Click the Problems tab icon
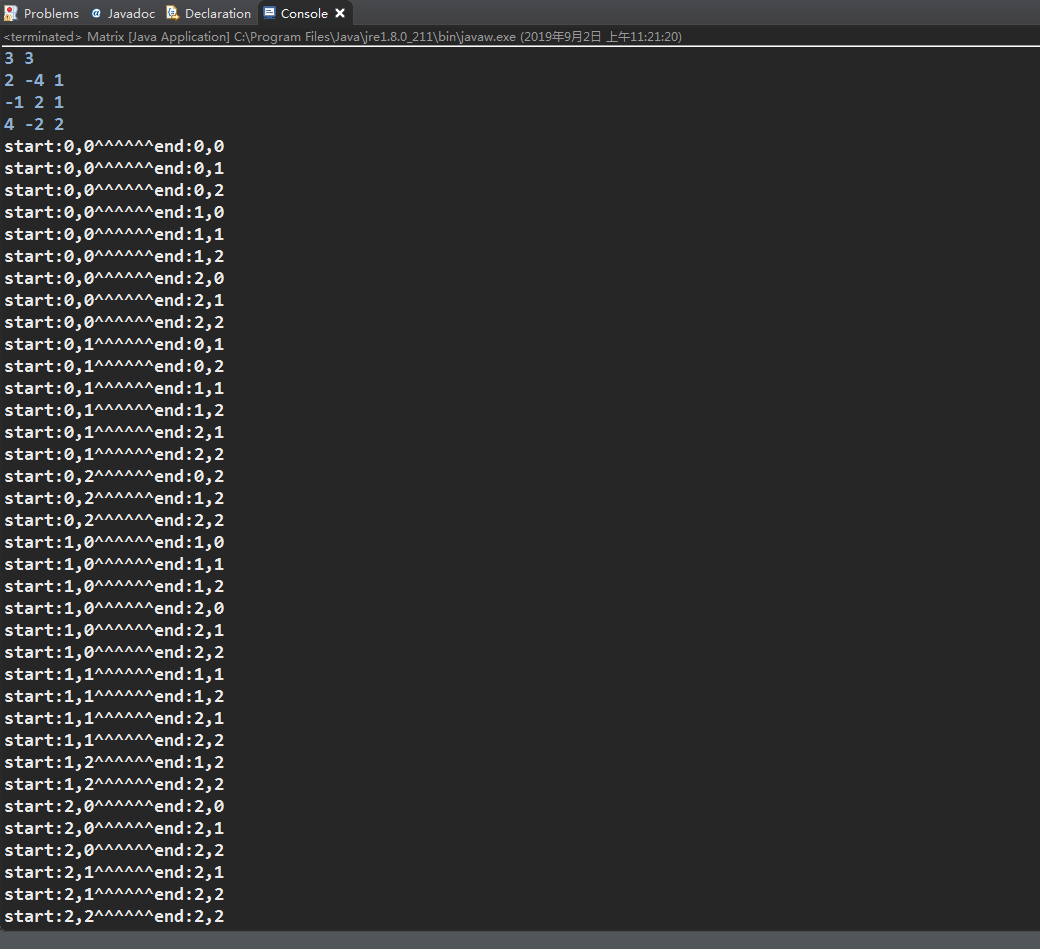 [11, 13]
